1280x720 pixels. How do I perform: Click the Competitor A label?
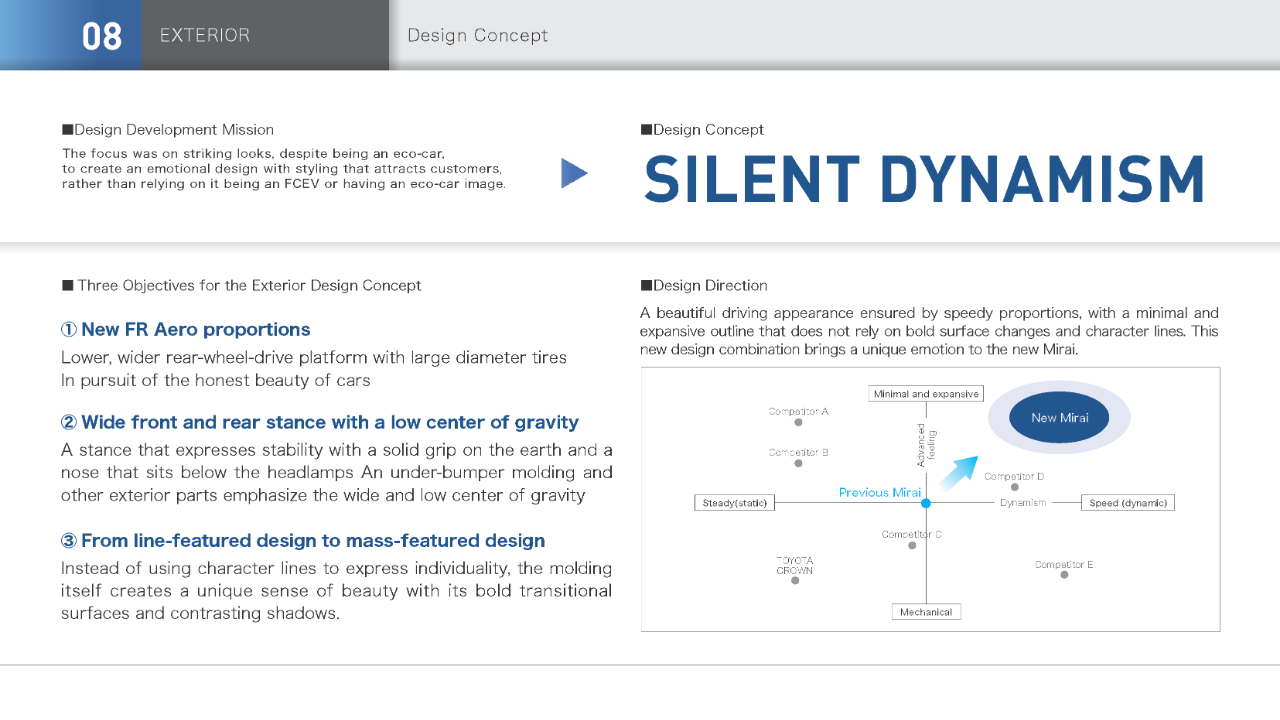pyautogui.click(x=798, y=411)
